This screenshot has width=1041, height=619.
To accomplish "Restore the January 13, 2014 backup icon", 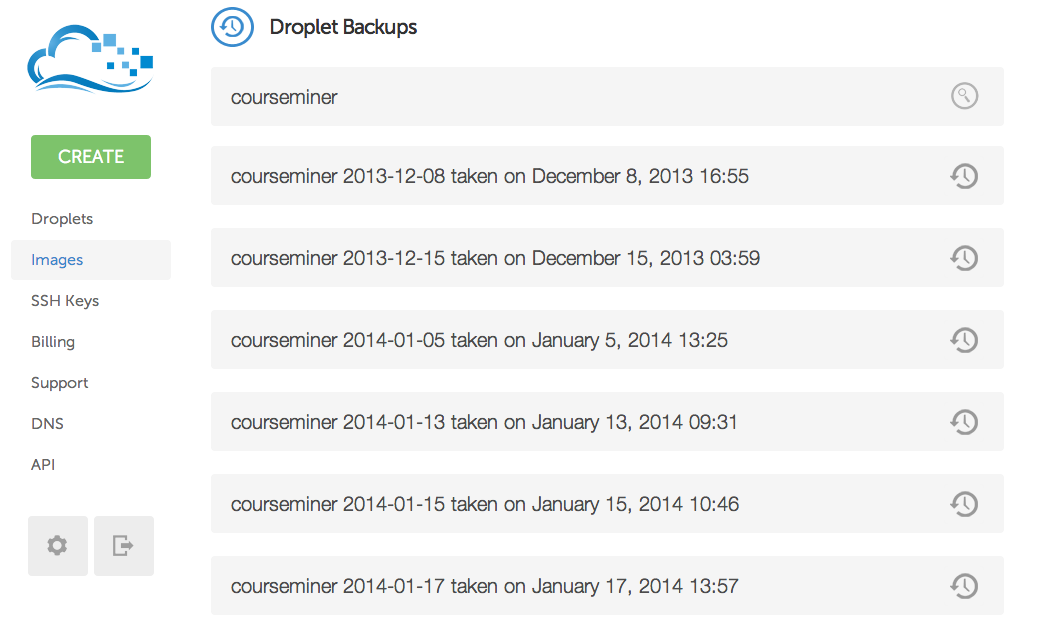I will [x=963, y=422].
